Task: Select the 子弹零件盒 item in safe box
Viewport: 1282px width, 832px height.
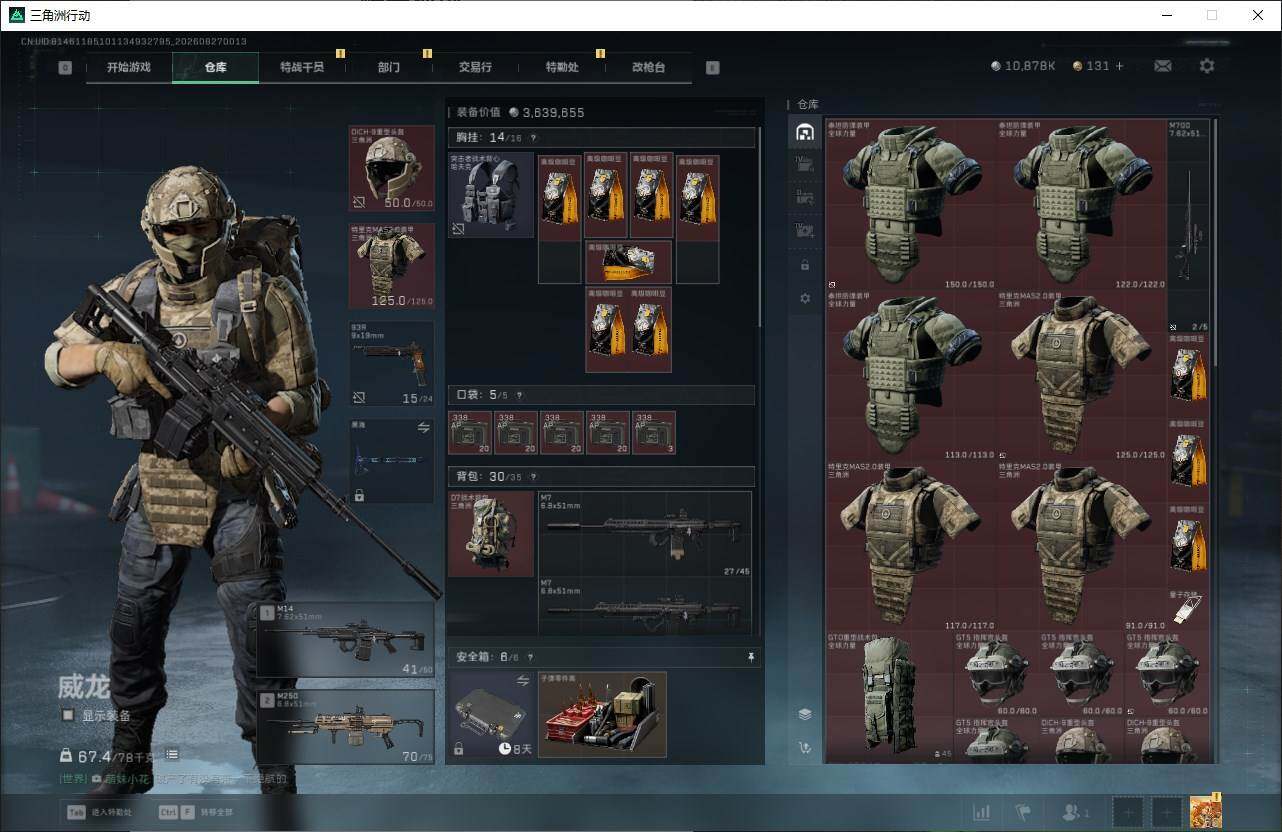Action: point(603,715)
